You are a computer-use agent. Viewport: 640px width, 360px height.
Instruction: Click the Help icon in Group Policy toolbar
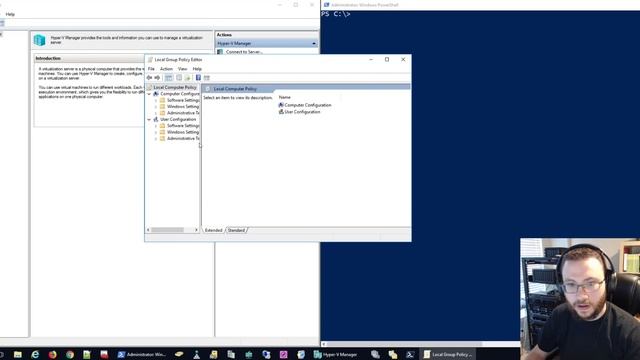click(x=198, y=78)
